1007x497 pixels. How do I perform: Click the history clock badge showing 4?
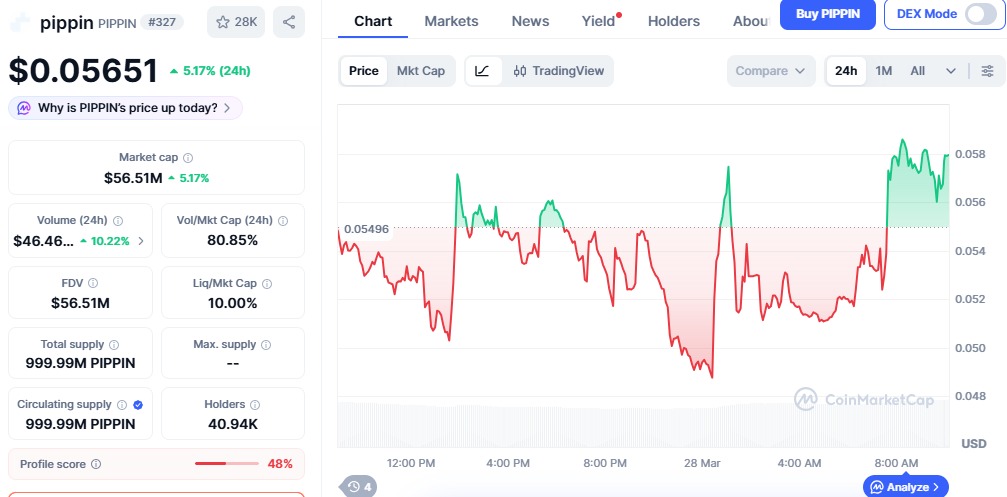(358, 487)
